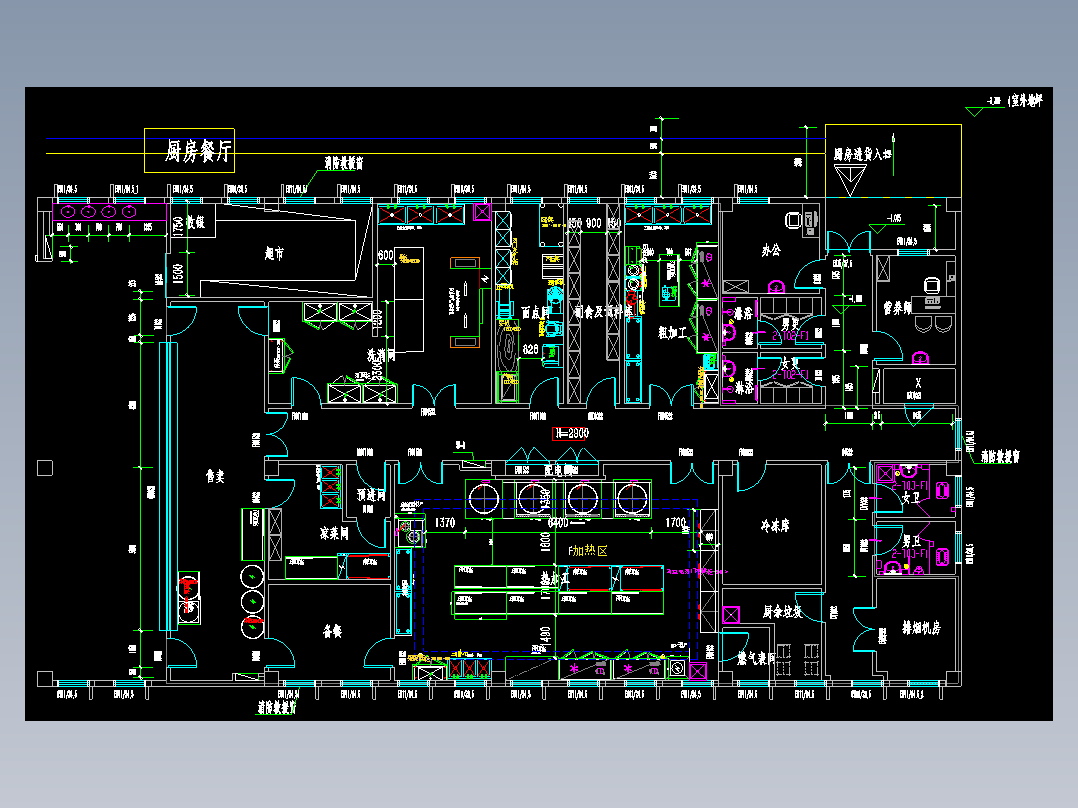Click the '女卫' restroom label
The image size is (1078, 808).
pyautogui.click(x=911, y=496)
